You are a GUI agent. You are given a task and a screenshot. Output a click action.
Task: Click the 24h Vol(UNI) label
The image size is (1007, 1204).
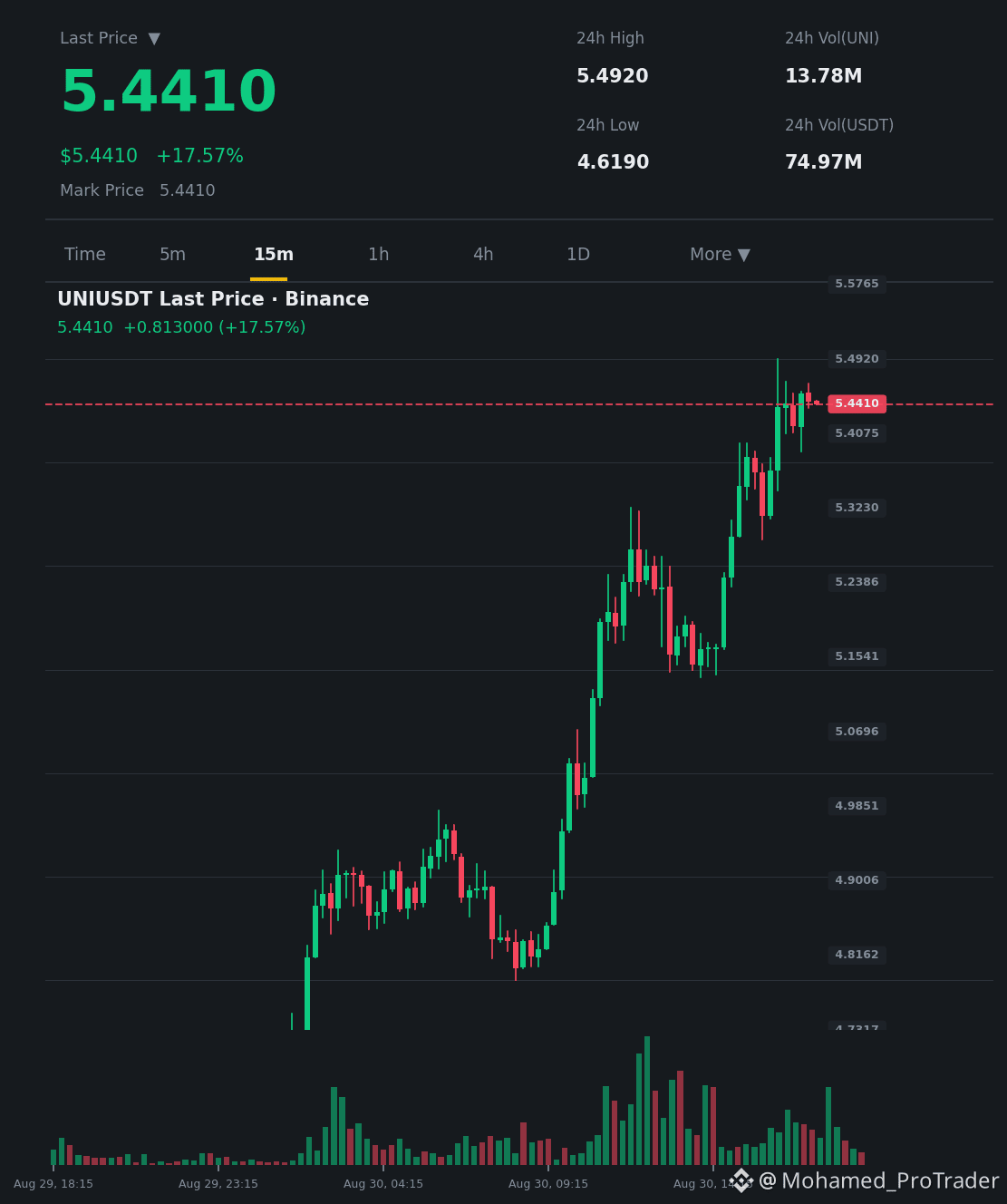(x=832, y=38)
